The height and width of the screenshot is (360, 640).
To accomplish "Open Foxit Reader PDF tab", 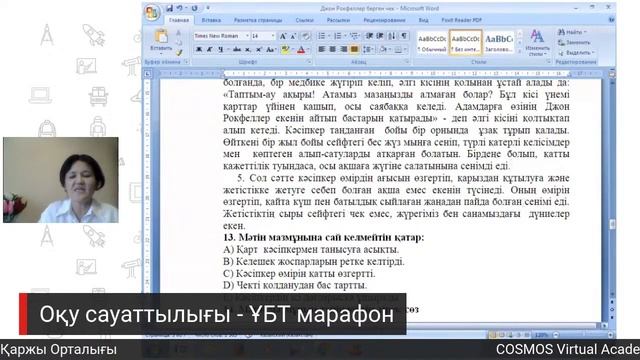I will (x=462, y=20).
